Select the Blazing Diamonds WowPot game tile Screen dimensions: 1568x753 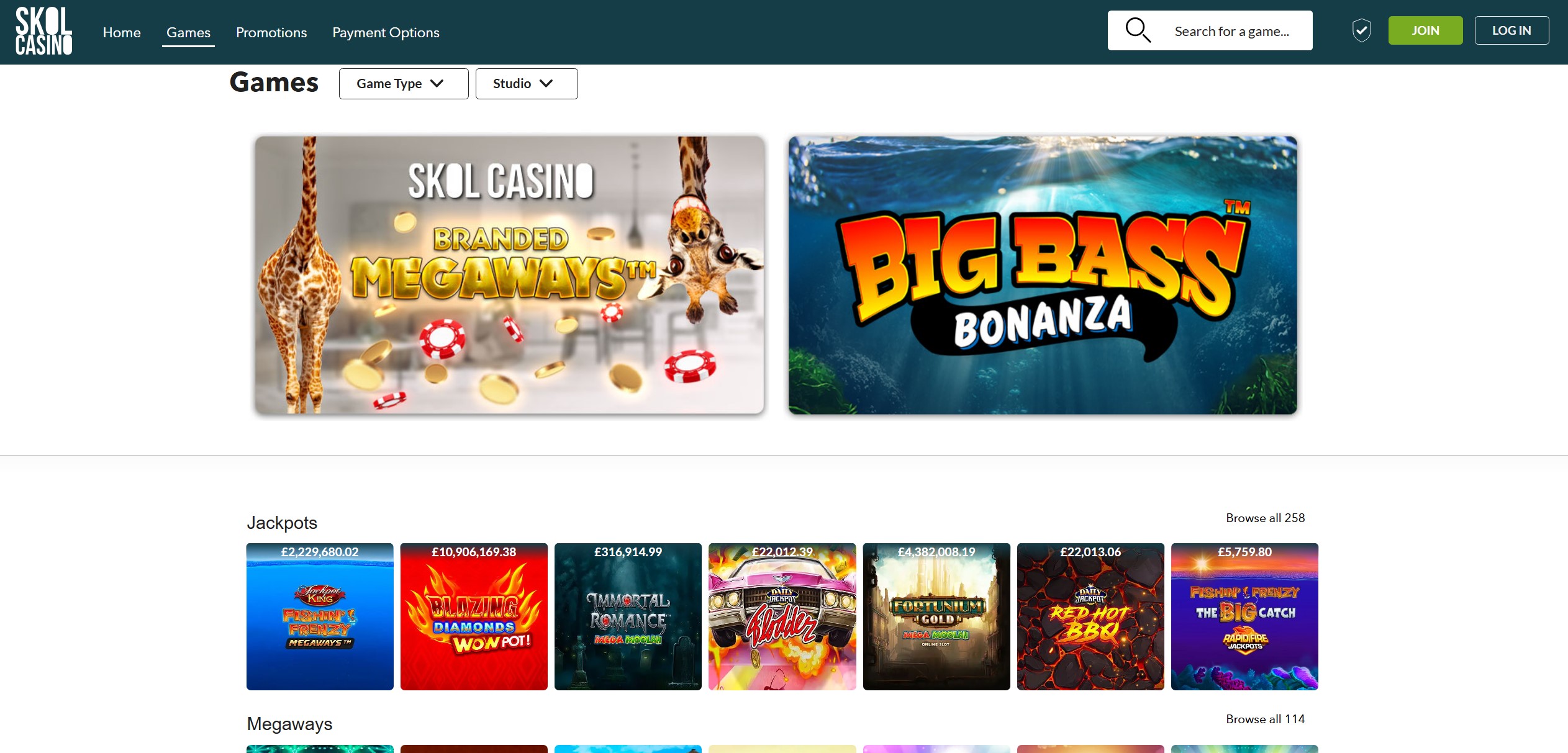coord(473,616)
